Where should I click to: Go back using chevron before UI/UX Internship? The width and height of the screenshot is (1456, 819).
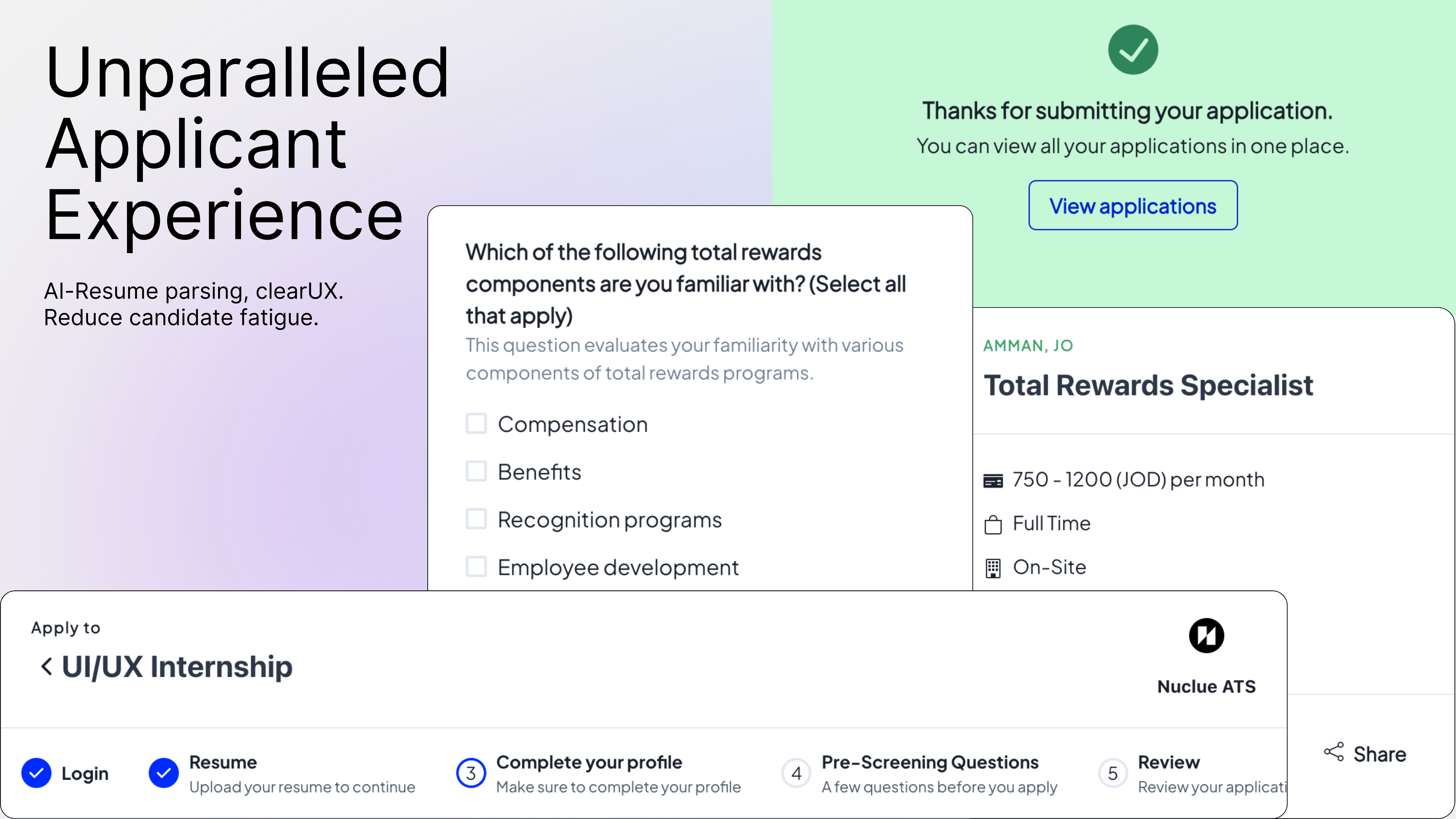pos(47,666)
